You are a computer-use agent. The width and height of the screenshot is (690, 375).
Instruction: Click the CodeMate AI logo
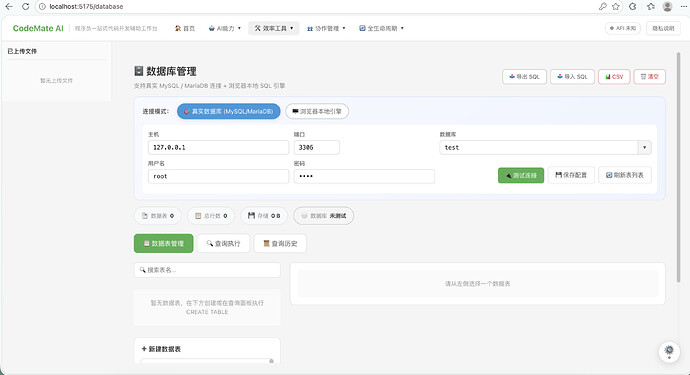click(x=38, y=28)
